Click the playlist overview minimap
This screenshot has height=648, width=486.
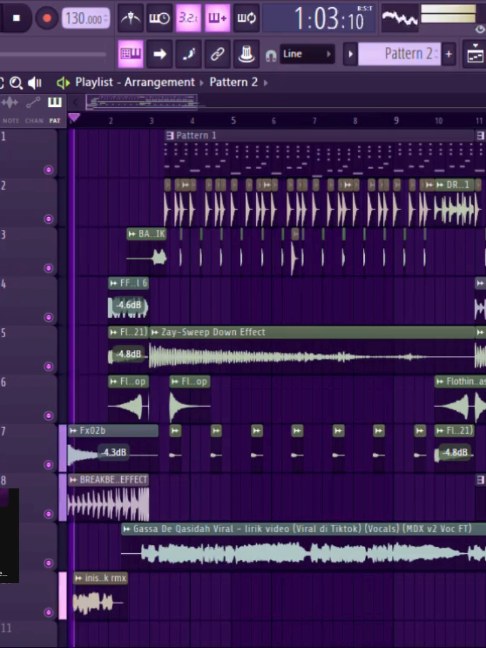(141, 102)
